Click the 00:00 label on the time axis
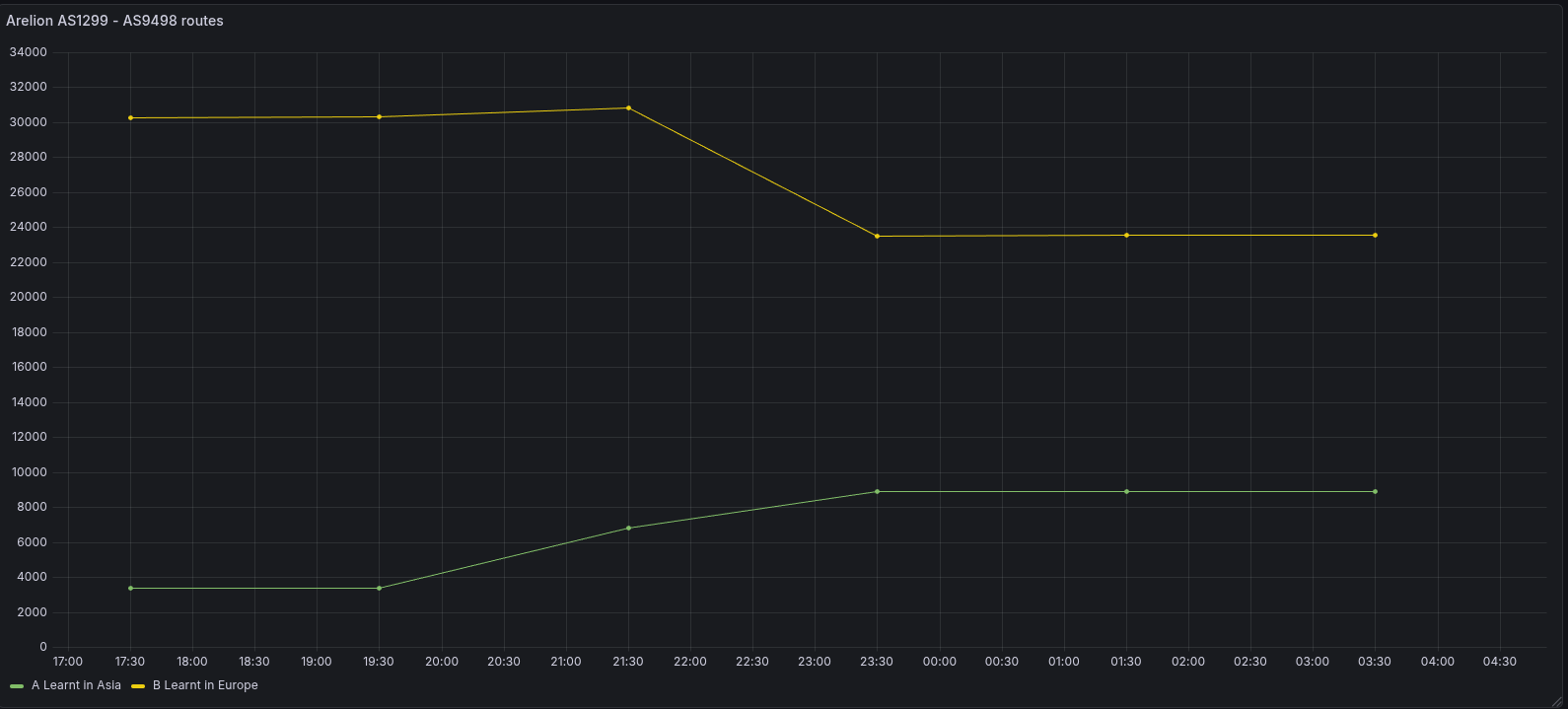 (x=939, y=662)
